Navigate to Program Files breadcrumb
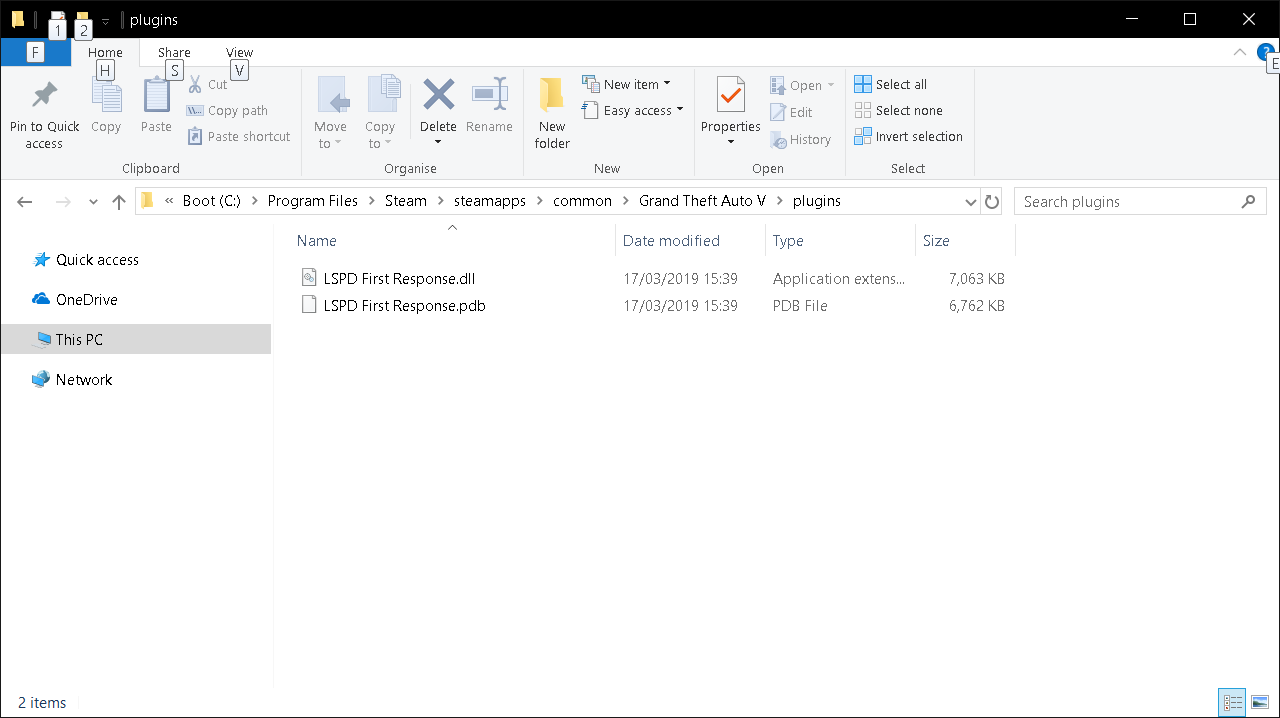Screen dimensions: 1280x718 click(x=312, y=201)
